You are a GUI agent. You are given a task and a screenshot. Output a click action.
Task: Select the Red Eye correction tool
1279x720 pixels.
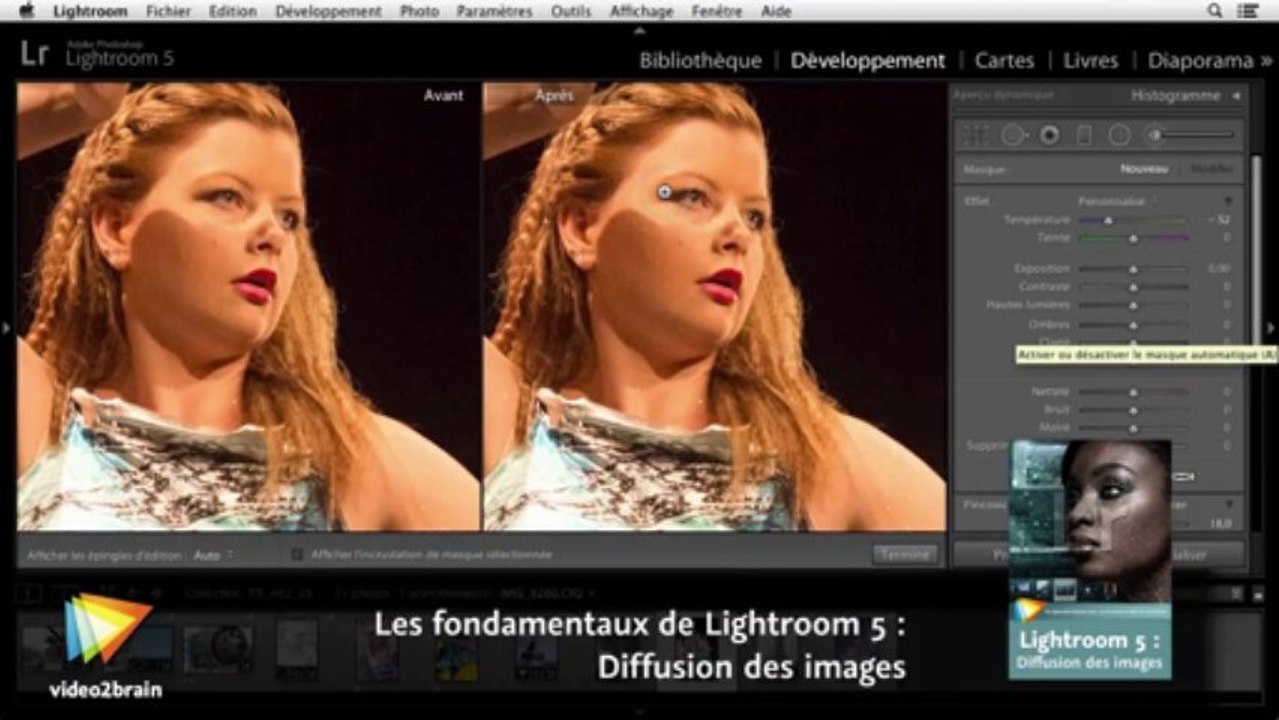pyautogui.click(x=1049, y=135)
